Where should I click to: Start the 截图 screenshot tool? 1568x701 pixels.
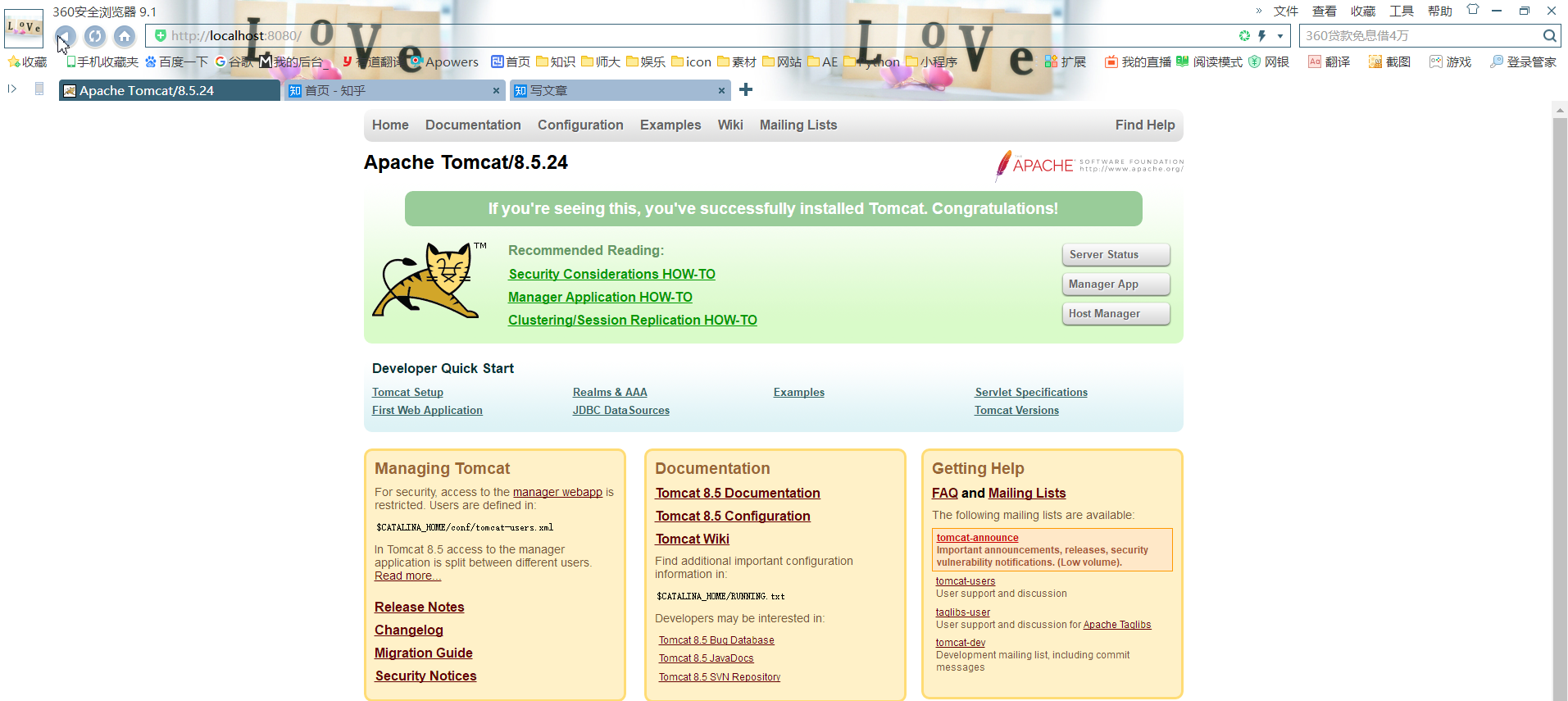(1389, 62)
